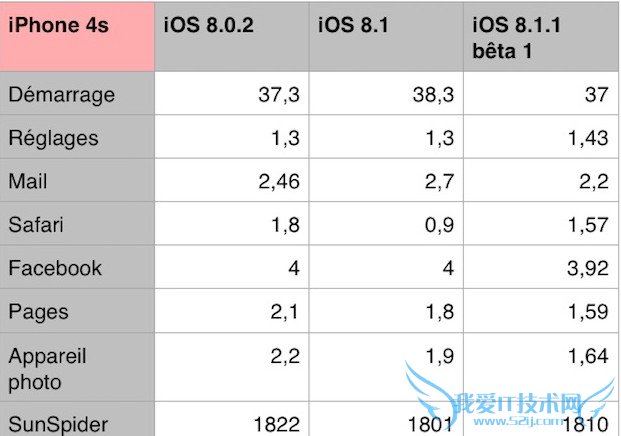Viewport: 621px width, 436px height.
Task: Click the pink iPhone 4s header cell
Action: click(x=78, y=35)
